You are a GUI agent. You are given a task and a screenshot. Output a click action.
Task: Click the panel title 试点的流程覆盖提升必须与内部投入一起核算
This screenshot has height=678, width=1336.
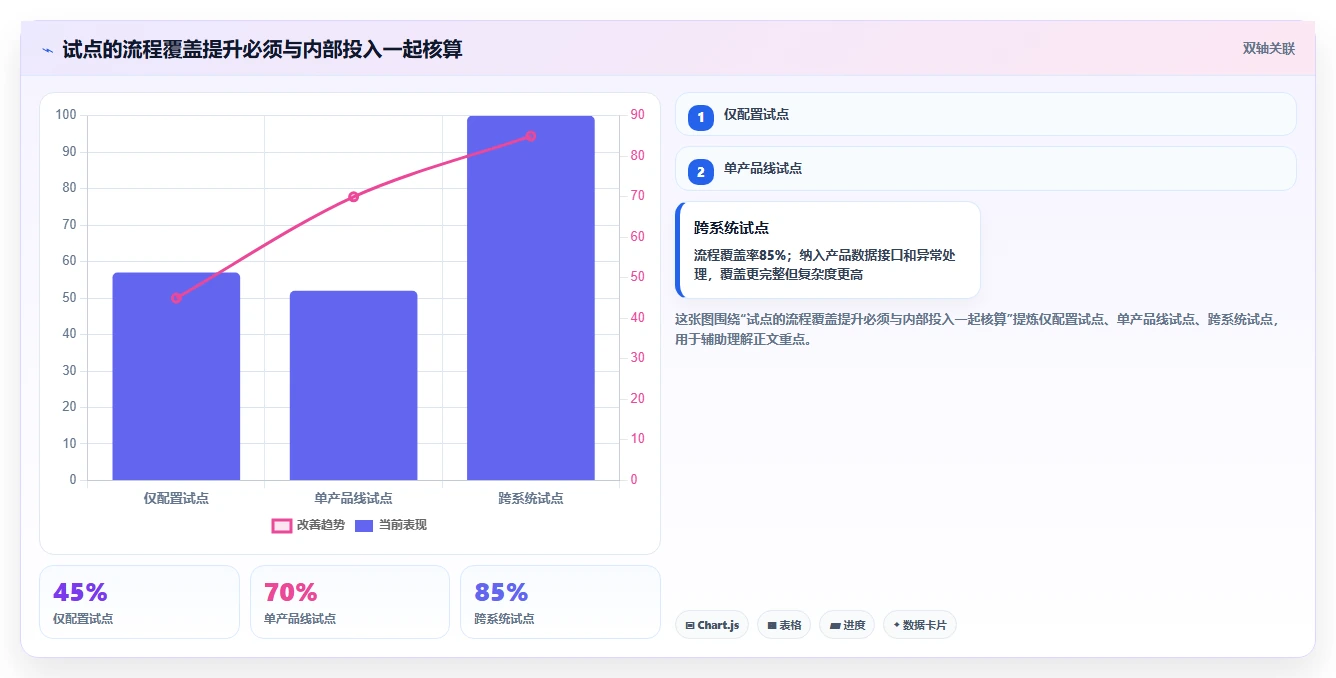[x=262, y=50]
